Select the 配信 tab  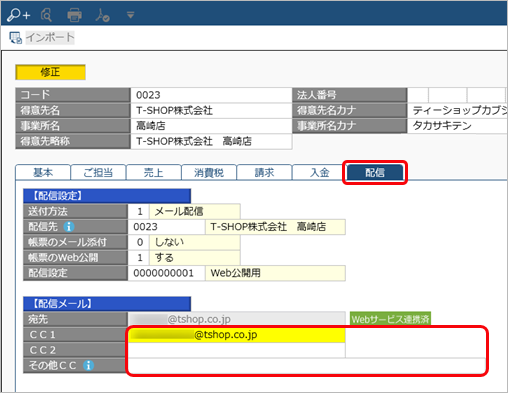coord(375,172)
